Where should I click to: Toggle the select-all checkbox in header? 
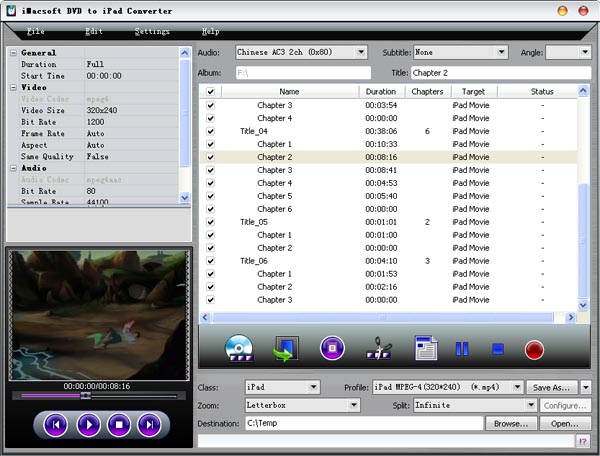(x=210, y=91)
